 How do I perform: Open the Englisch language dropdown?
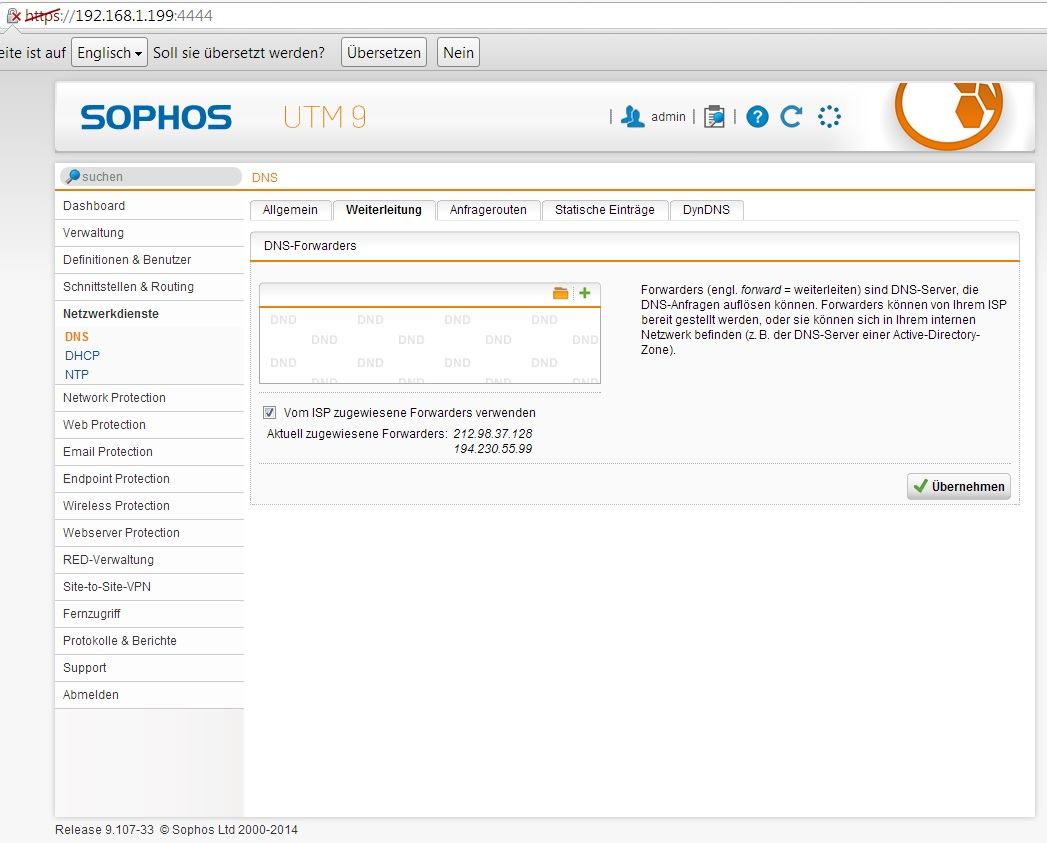(110, 53)
